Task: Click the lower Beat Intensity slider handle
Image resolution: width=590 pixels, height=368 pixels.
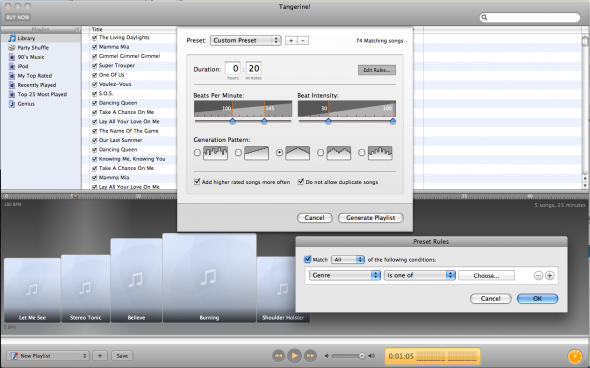Action: [x=328, y=121]
